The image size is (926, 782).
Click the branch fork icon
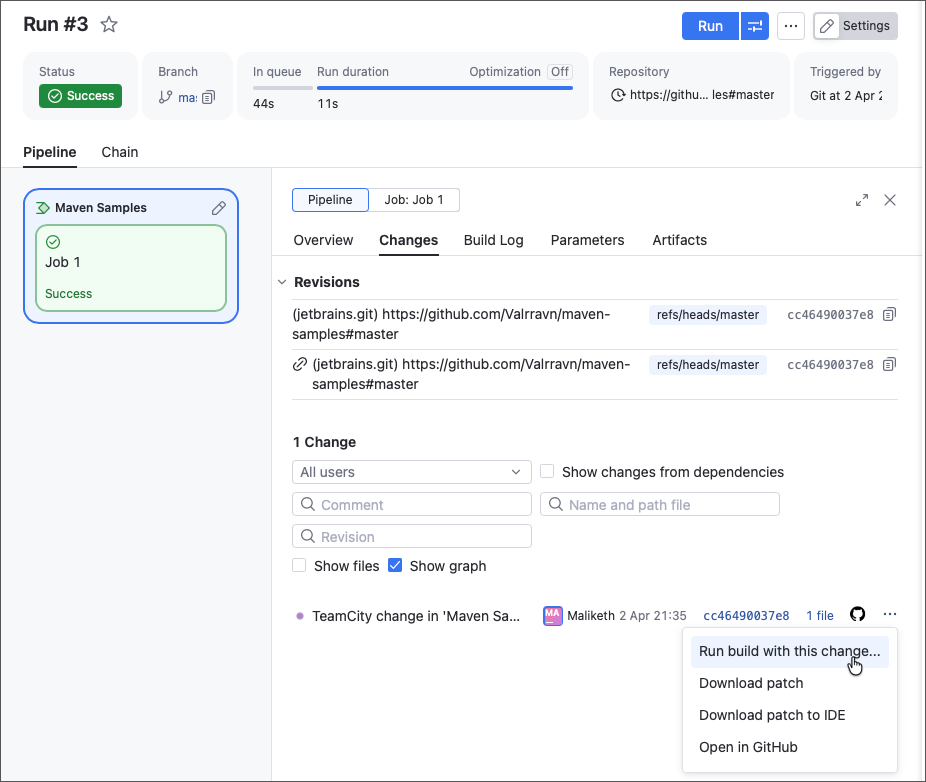tap(165, 97)
